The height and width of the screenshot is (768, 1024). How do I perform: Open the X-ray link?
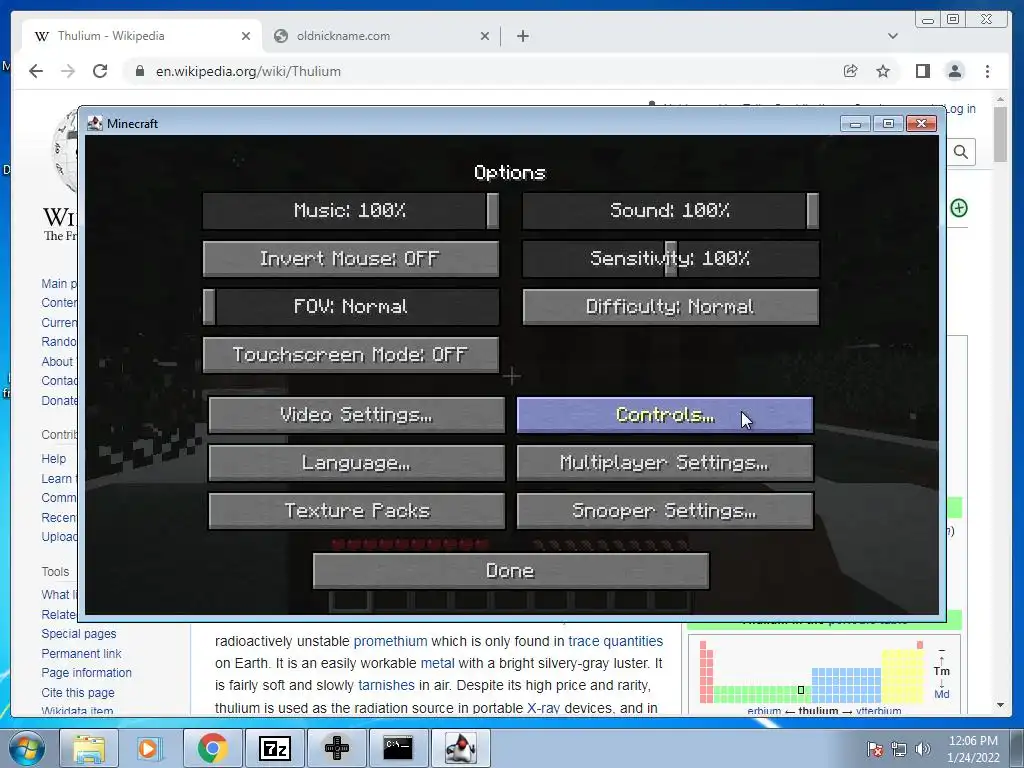[543, 708]
